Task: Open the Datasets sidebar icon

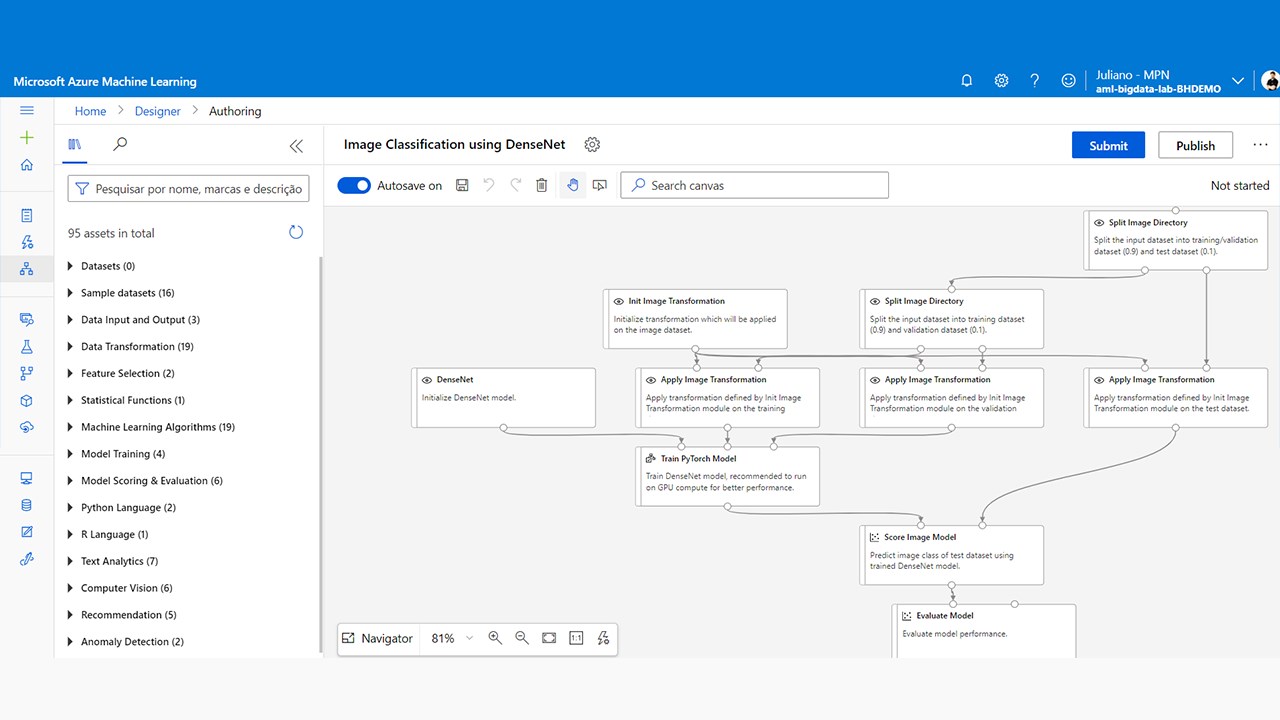Action: click(x=27, y=320)
